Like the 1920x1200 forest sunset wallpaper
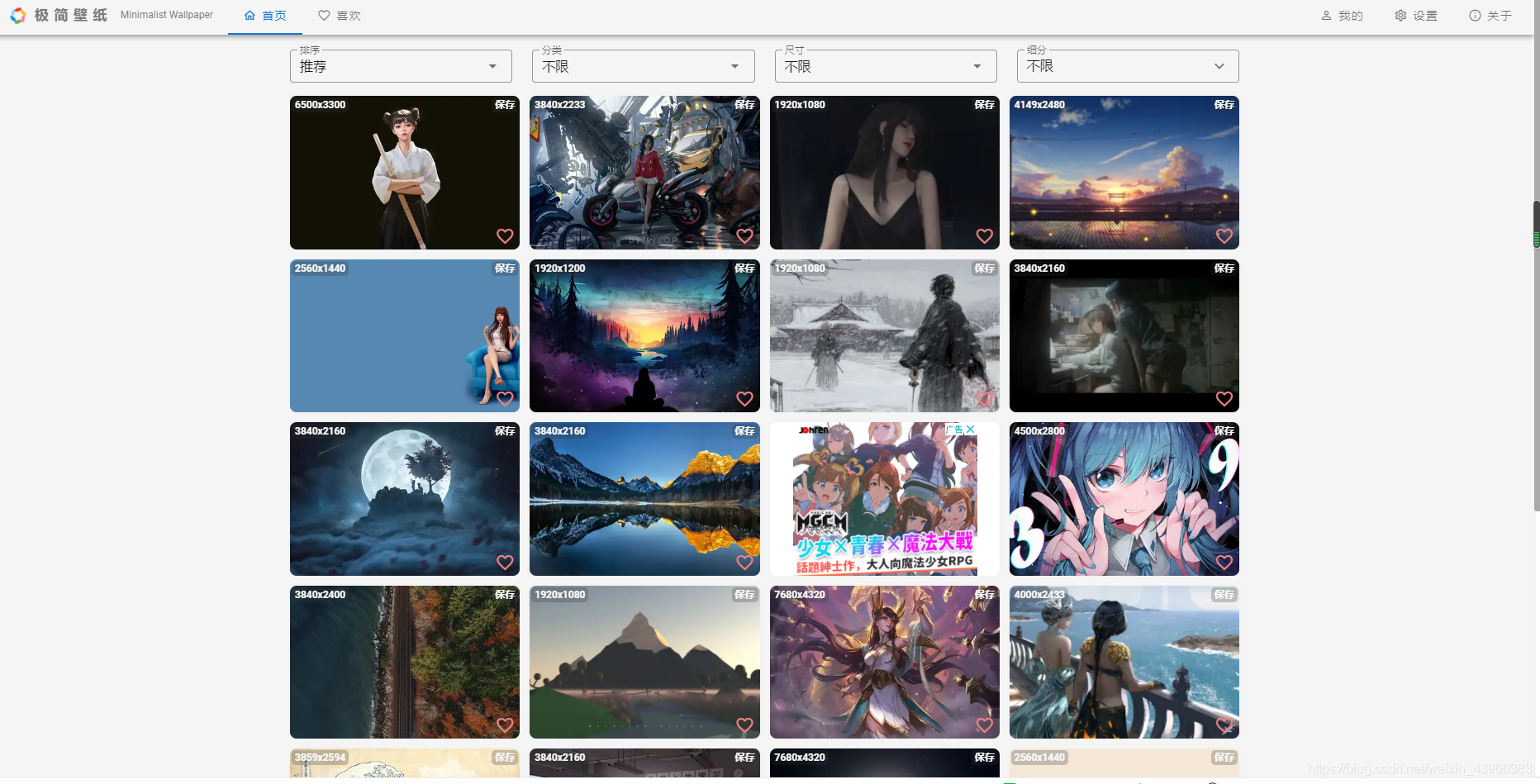1540x784 pixels. point(744,399)
